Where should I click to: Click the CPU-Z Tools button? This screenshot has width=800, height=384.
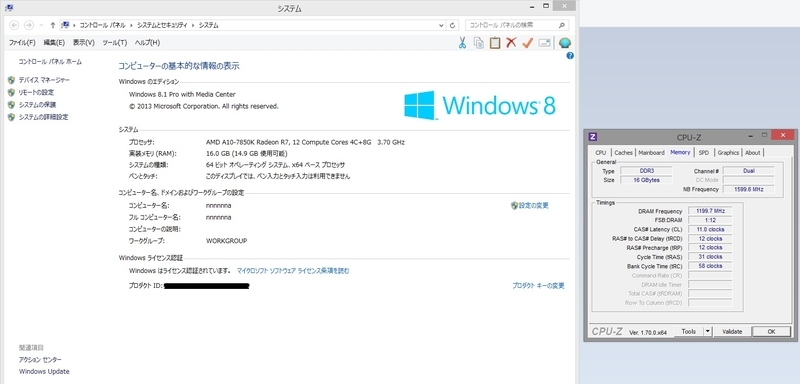click(x=689, y=331)
